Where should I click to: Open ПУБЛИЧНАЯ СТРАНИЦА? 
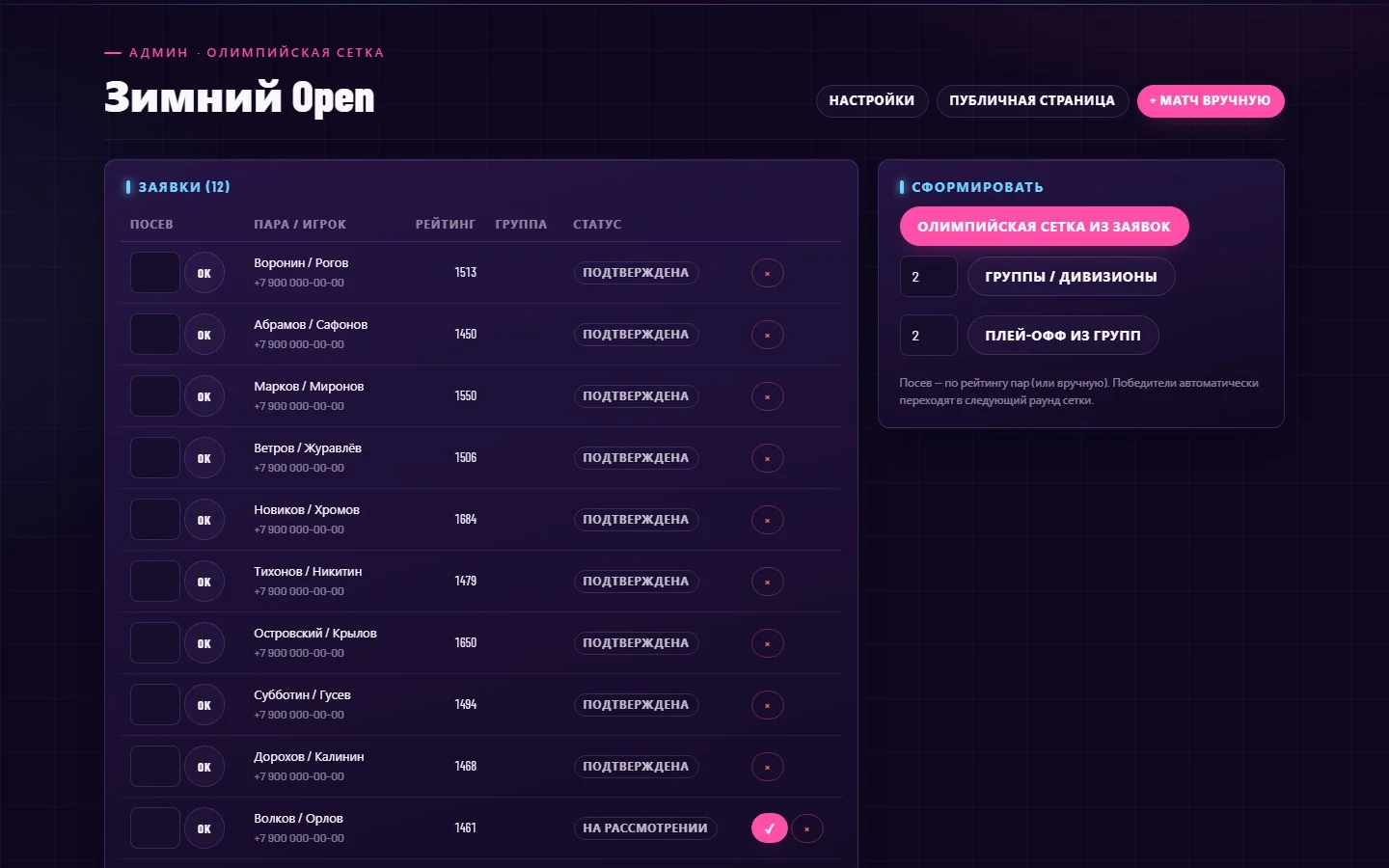1032,100
